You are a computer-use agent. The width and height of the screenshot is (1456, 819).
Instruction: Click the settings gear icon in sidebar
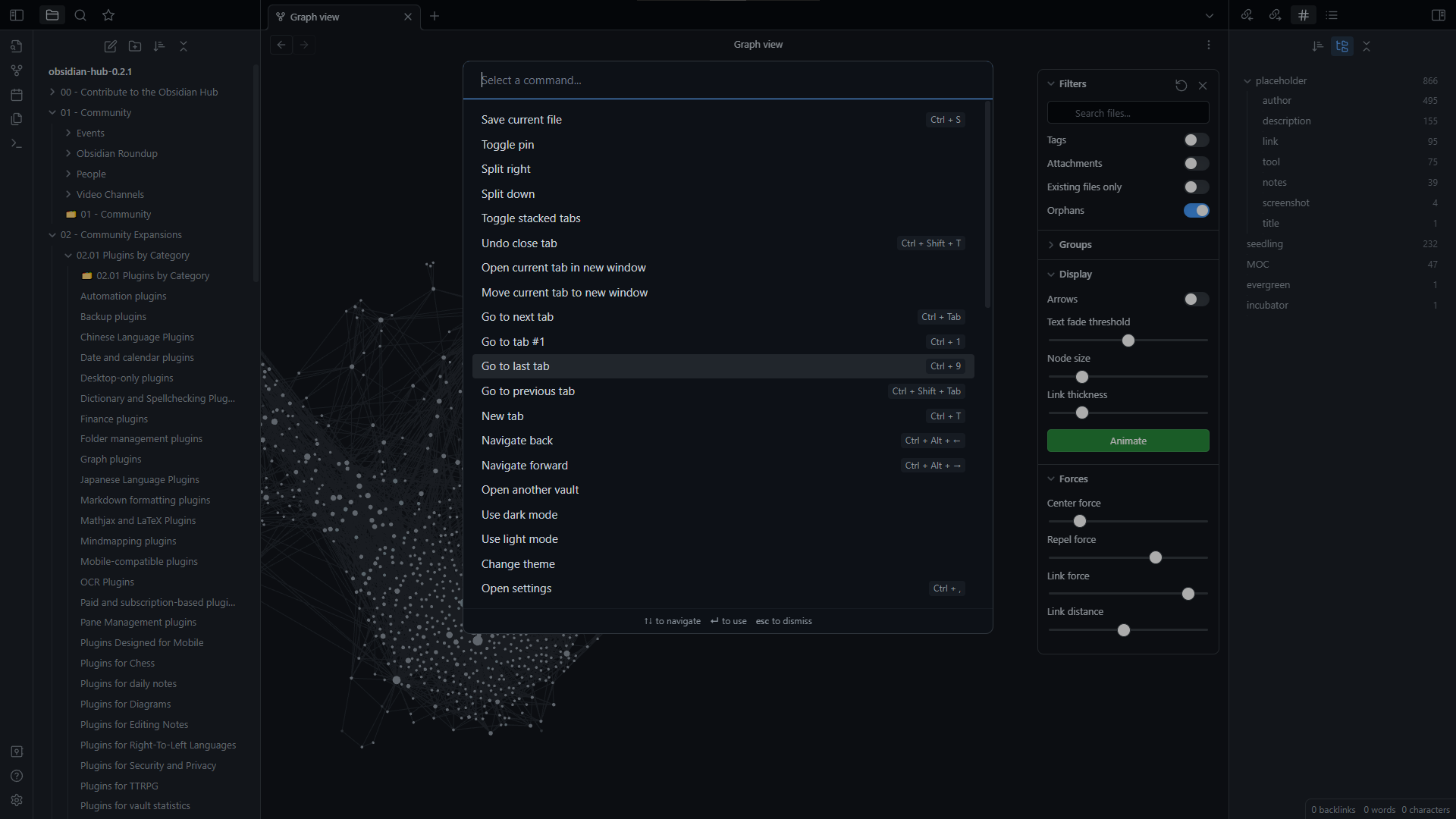pos(15,799)
